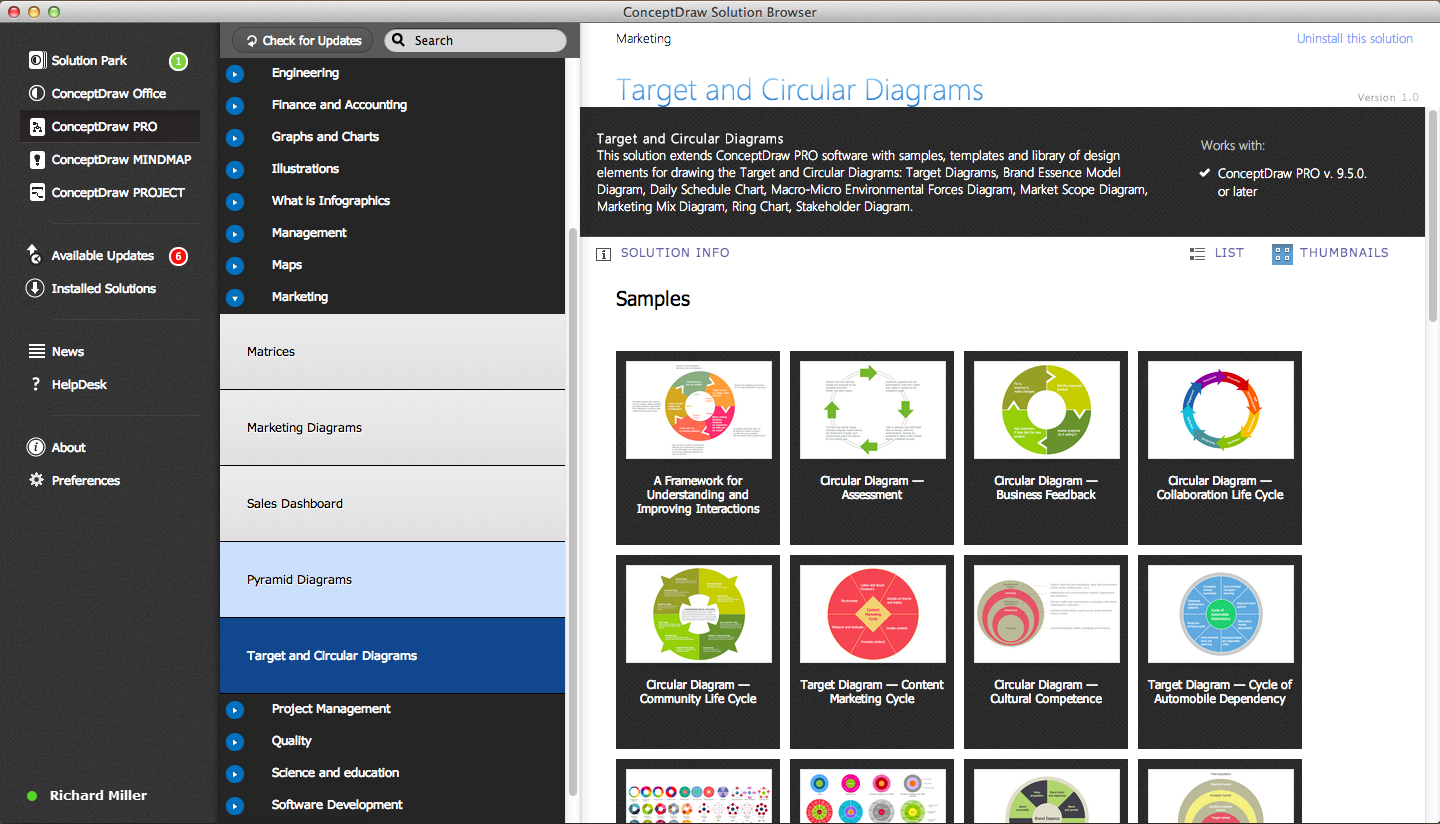1440x824 pixels.
Task: Click the ConceptDraw Office icon
Action: pos(37,94)
